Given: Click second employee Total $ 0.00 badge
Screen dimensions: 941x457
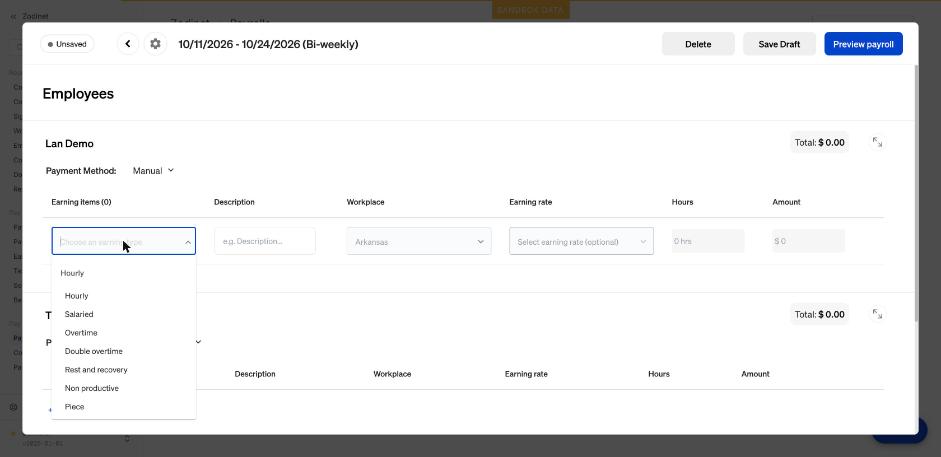Looking at the screenshot, I should (x=819, y=314).
